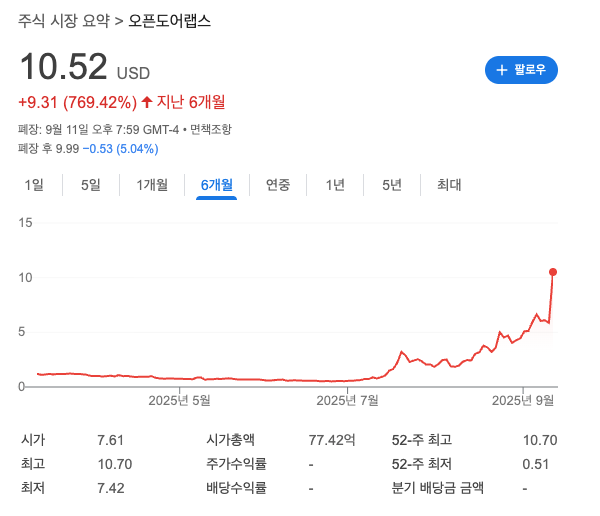The height and width of the screenshot is (516, 600).
Task: Click the USD currency label
Action: point(133,73)
